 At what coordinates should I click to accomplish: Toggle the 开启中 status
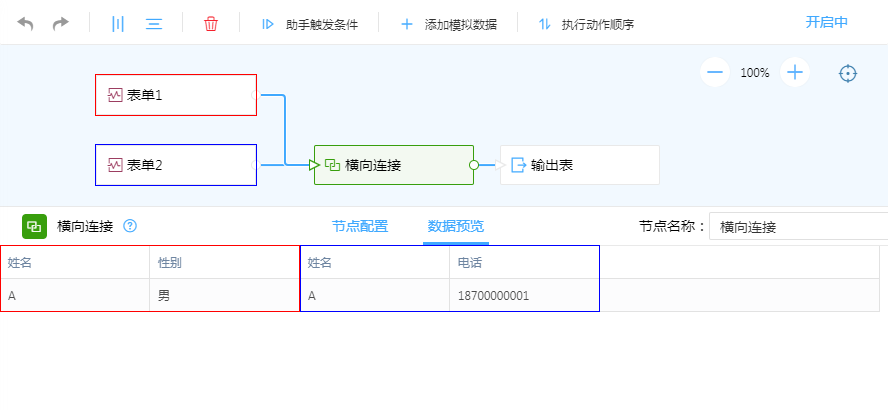(827, 22)
